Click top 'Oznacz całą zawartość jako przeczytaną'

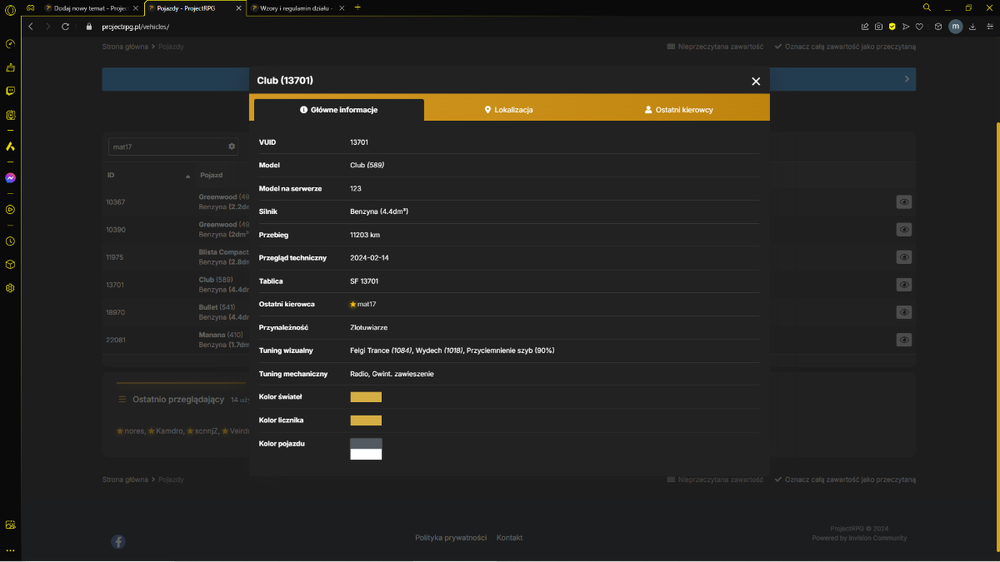[x=845, y=47]
